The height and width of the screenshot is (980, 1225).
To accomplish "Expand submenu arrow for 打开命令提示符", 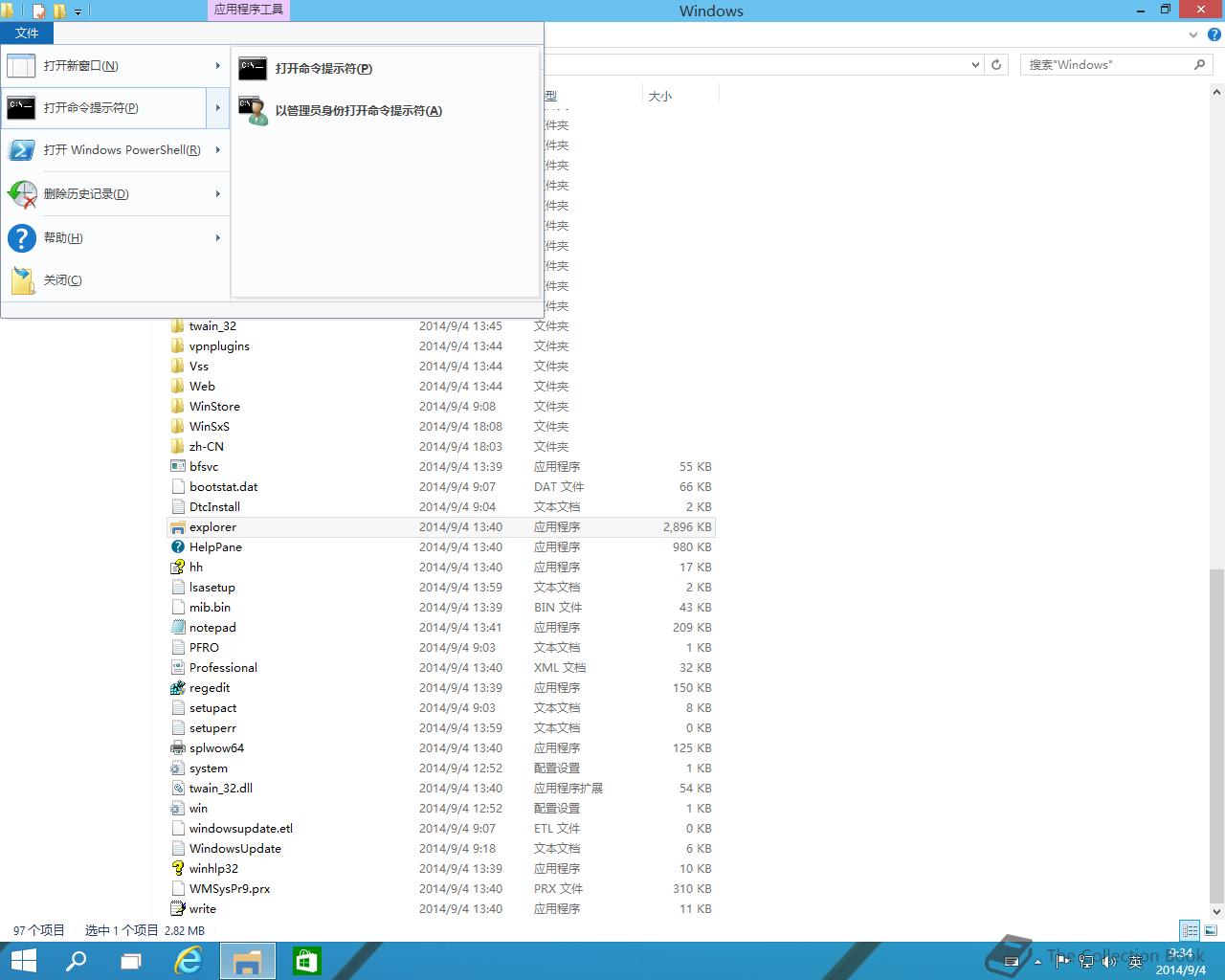I will [218, 108].
